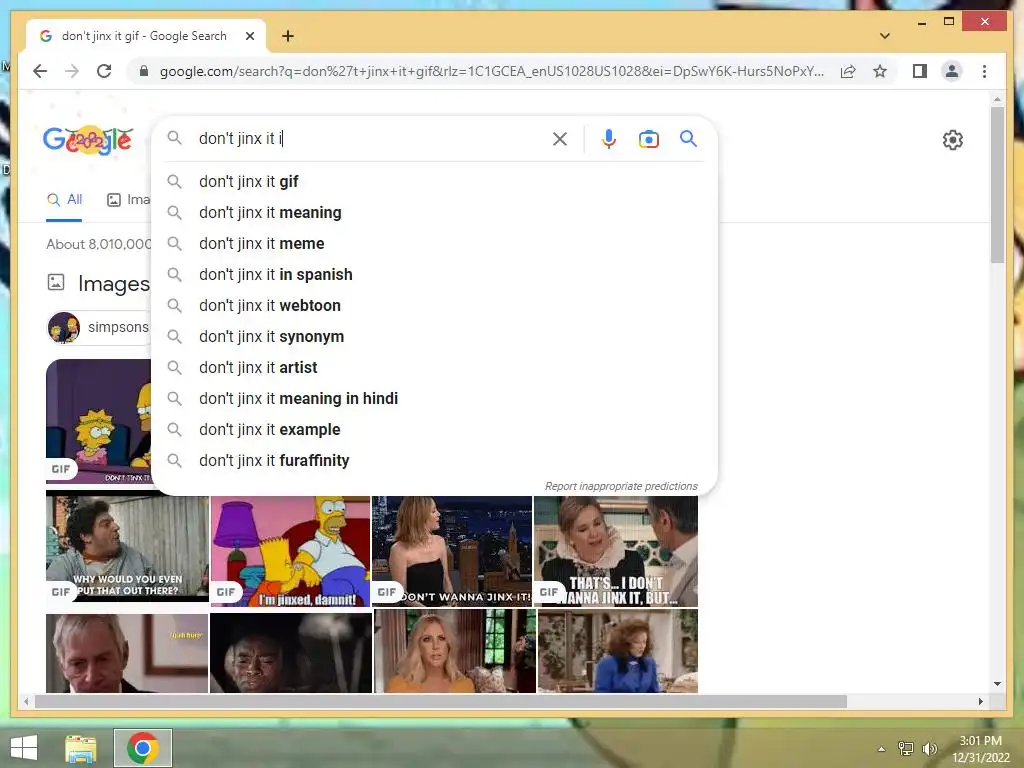Select the simpsons image filter chip
The height and width of the screenshot is (768, 1024).
[99, 327]
